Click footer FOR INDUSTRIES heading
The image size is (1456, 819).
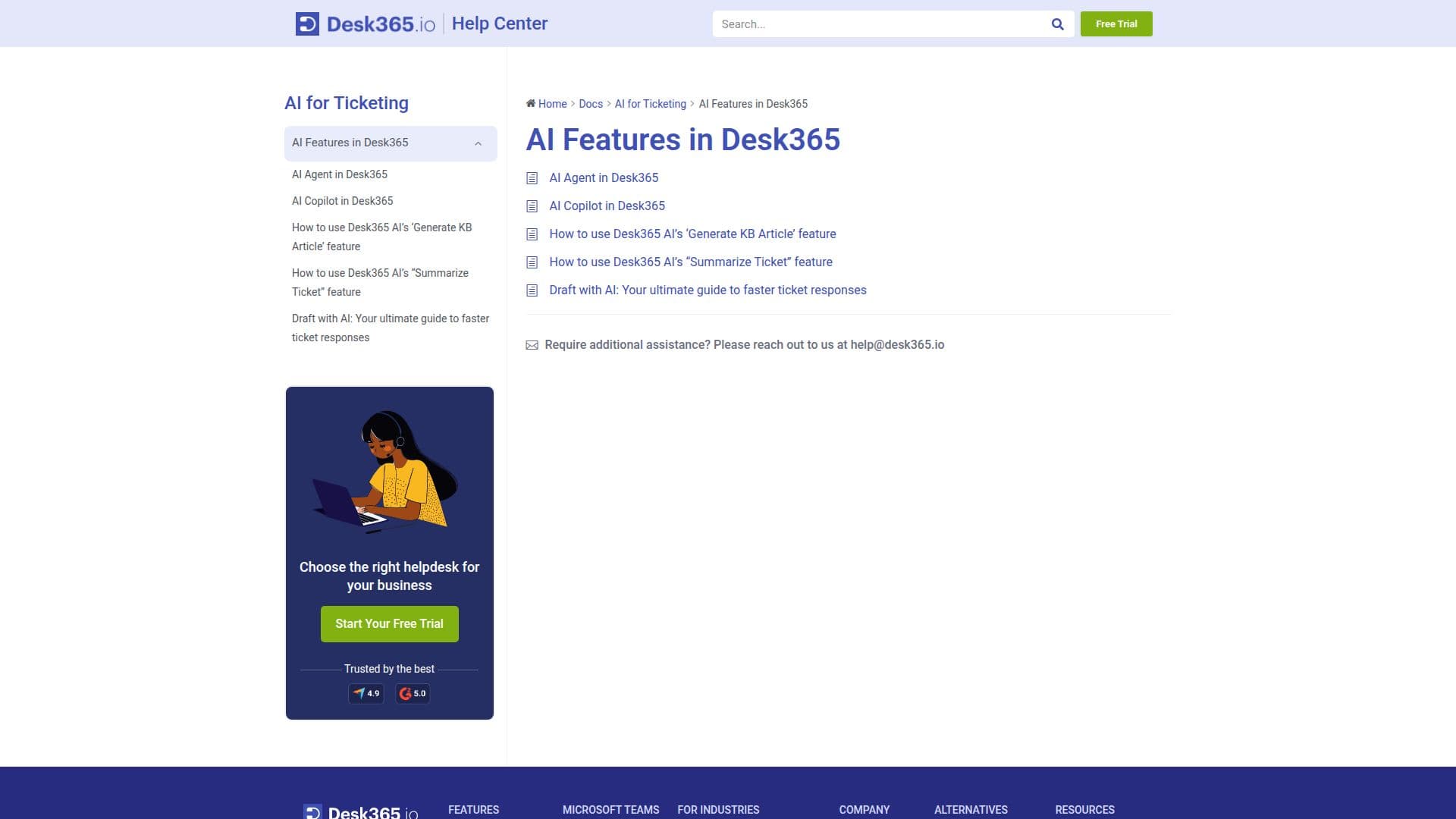[x=718, y=810]
